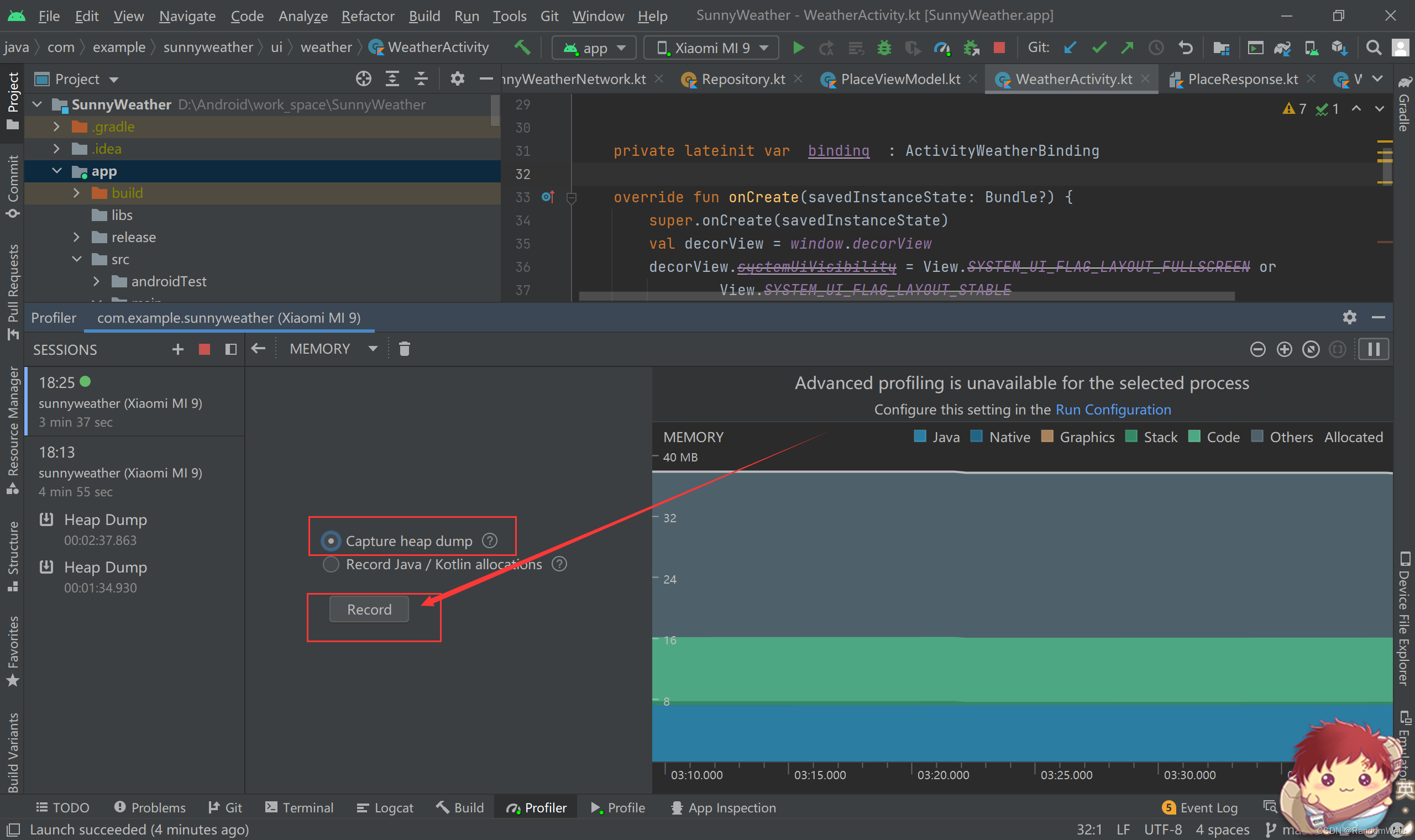Force garbage collection with trash icon
1415x840 pixels.
click(x=404, y=349)
